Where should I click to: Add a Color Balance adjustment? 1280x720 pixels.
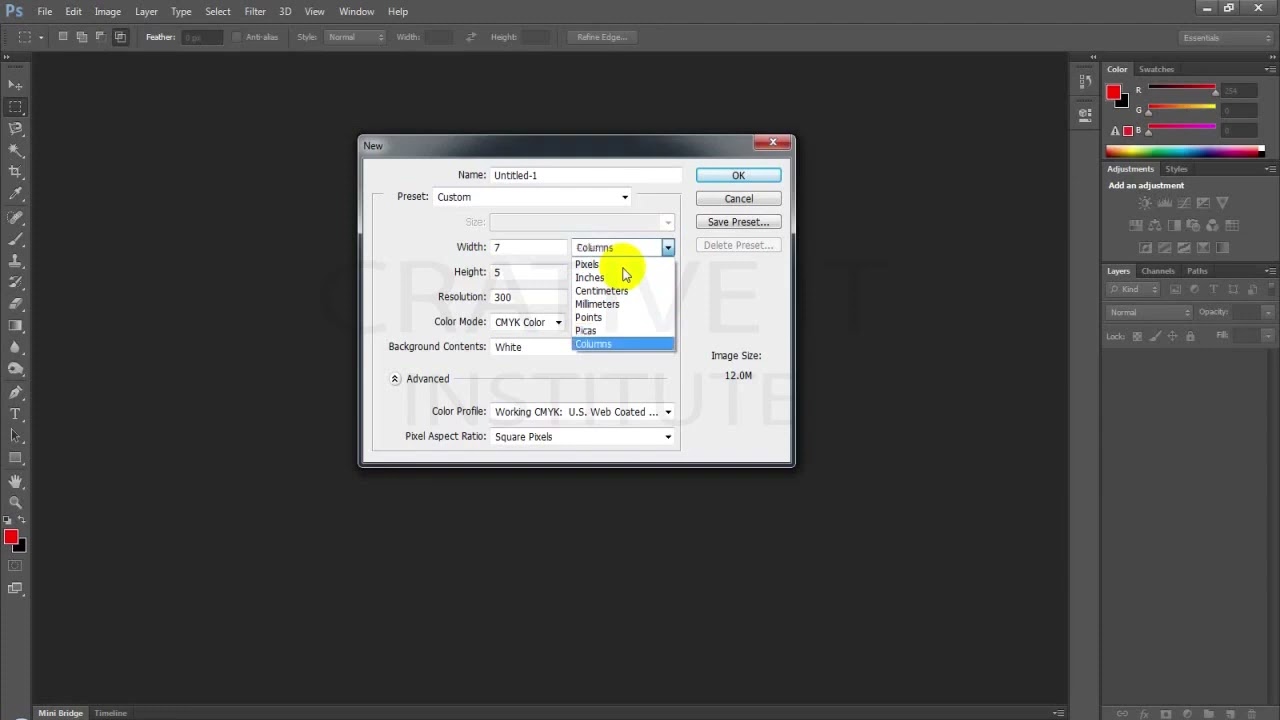1155,226
